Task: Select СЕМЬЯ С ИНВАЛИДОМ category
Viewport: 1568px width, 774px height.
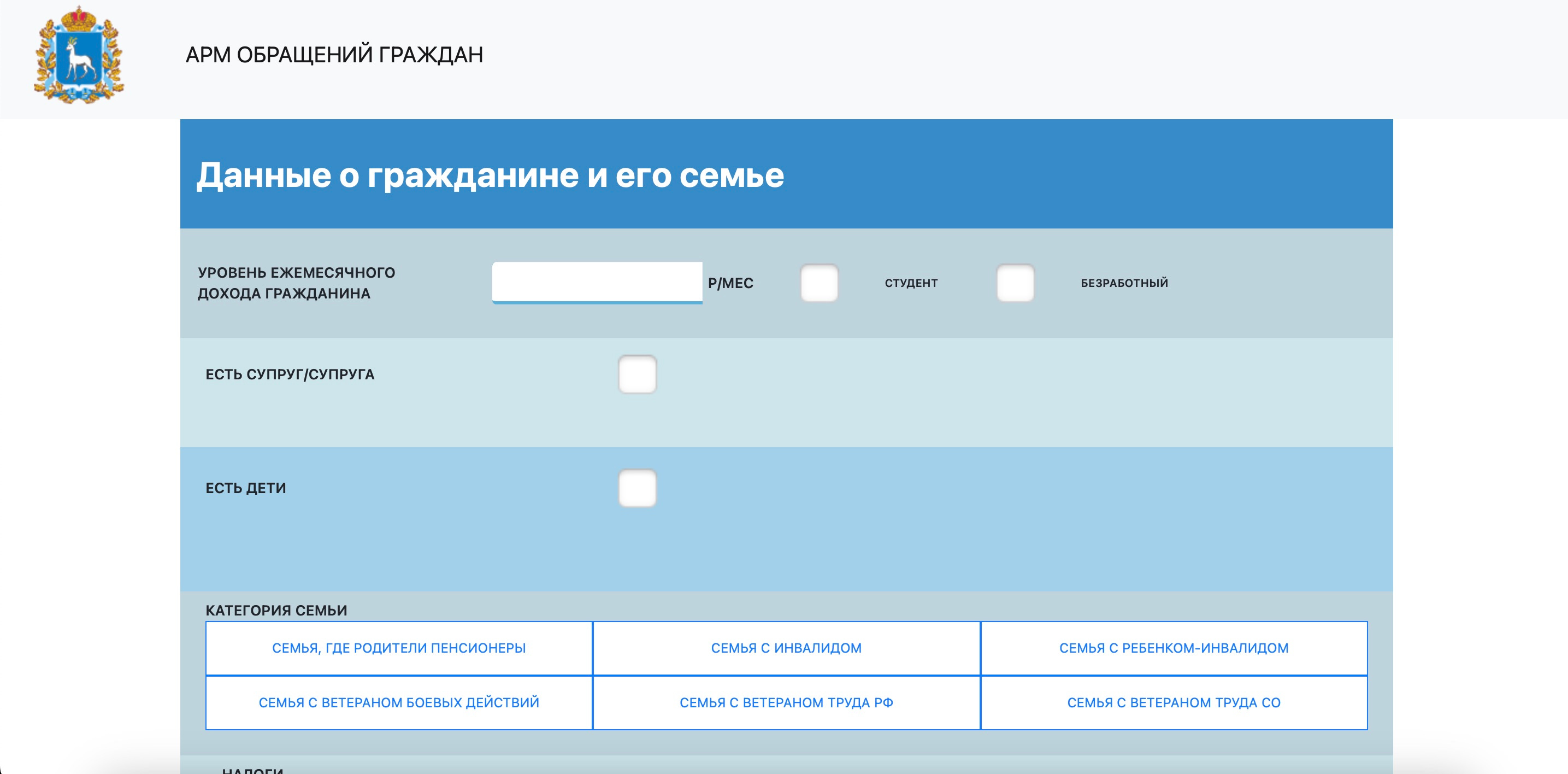Action: tap(786, 648)
